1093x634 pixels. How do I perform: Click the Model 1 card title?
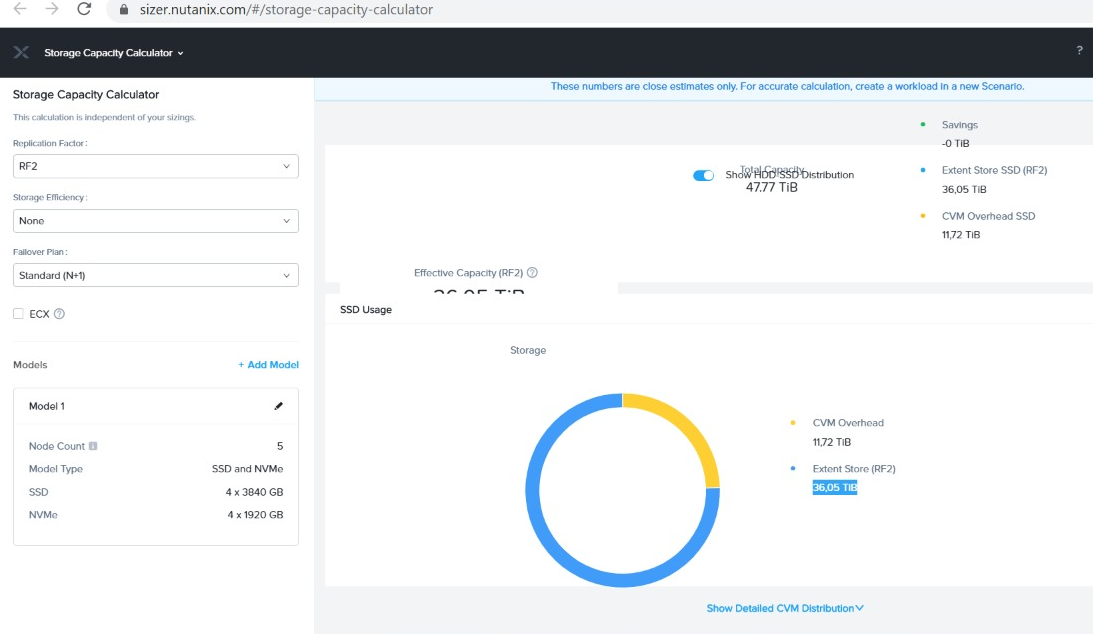click(47, 406)
